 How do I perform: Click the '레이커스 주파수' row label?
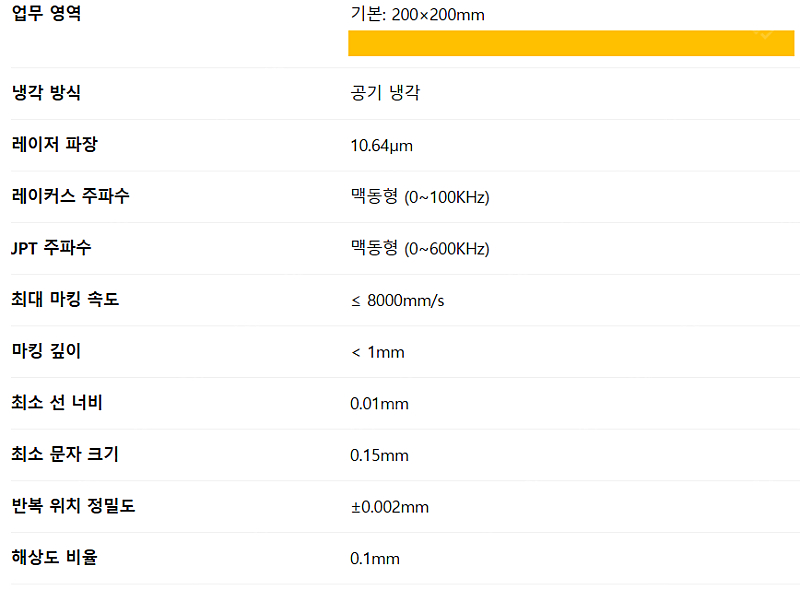click(70, 196)
